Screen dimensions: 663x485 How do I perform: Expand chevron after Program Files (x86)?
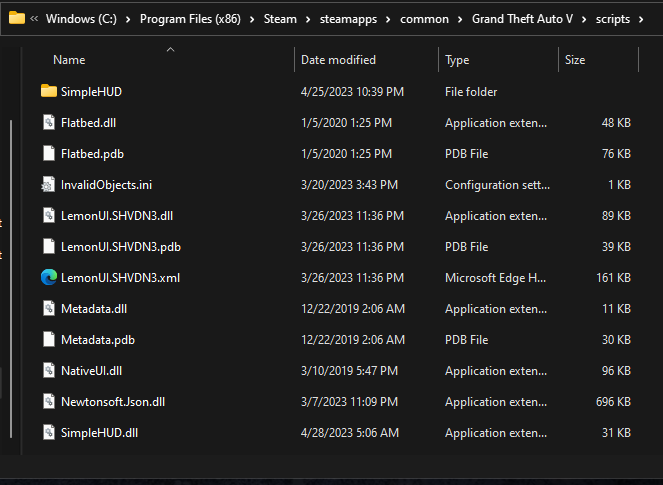[252, 19]
